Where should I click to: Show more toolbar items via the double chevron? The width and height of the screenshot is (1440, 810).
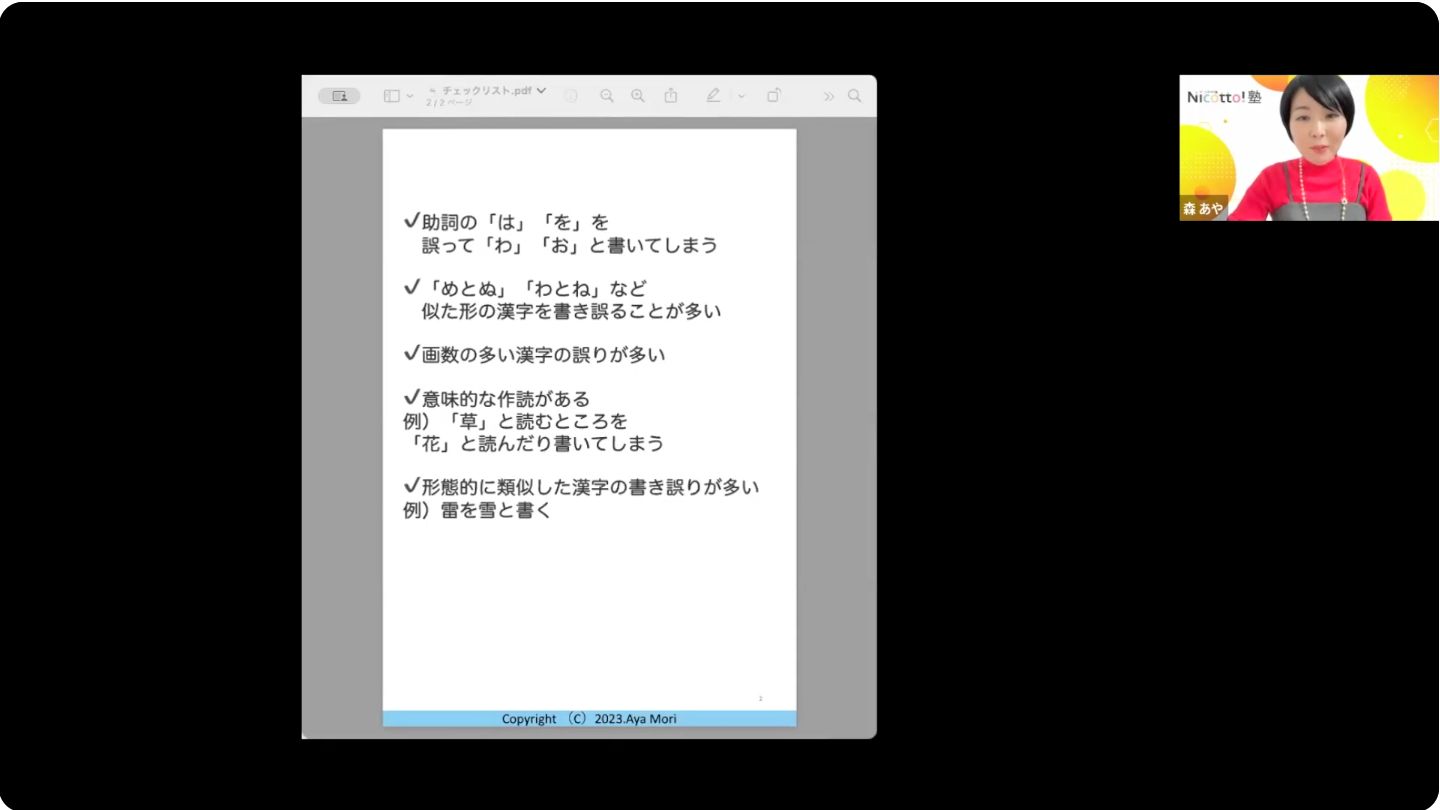[x=828, y=96]
